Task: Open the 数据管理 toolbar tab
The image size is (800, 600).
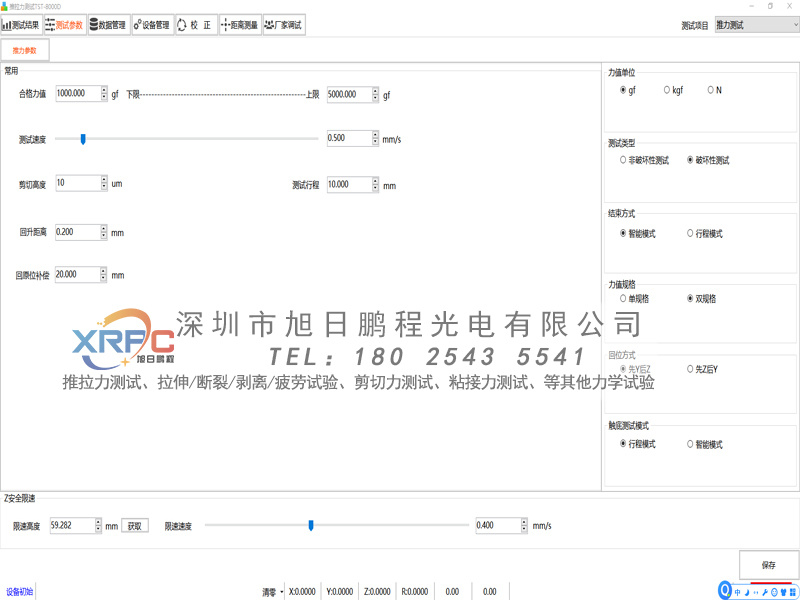Action: 109,25
